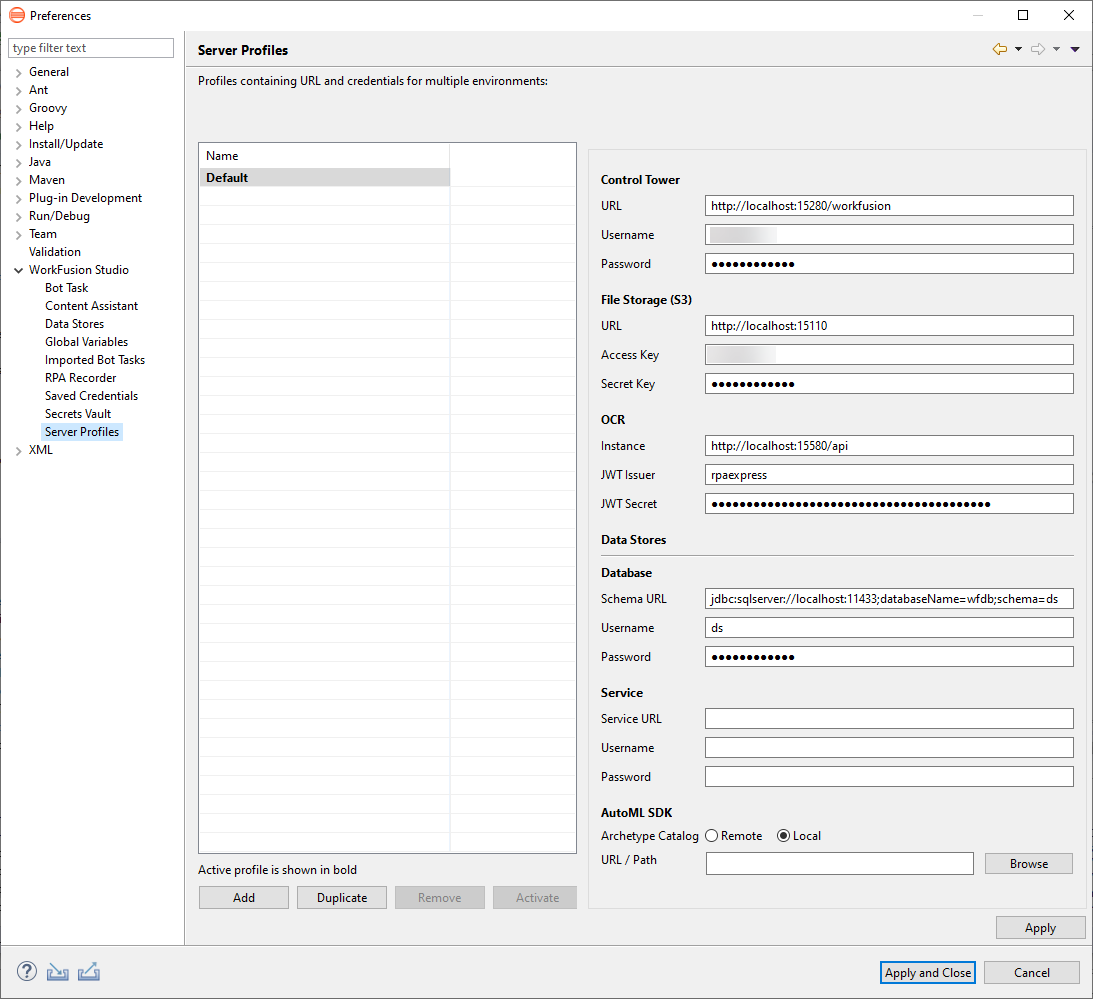
Task: Click the OCR Instance field
Action: (889, 445)
